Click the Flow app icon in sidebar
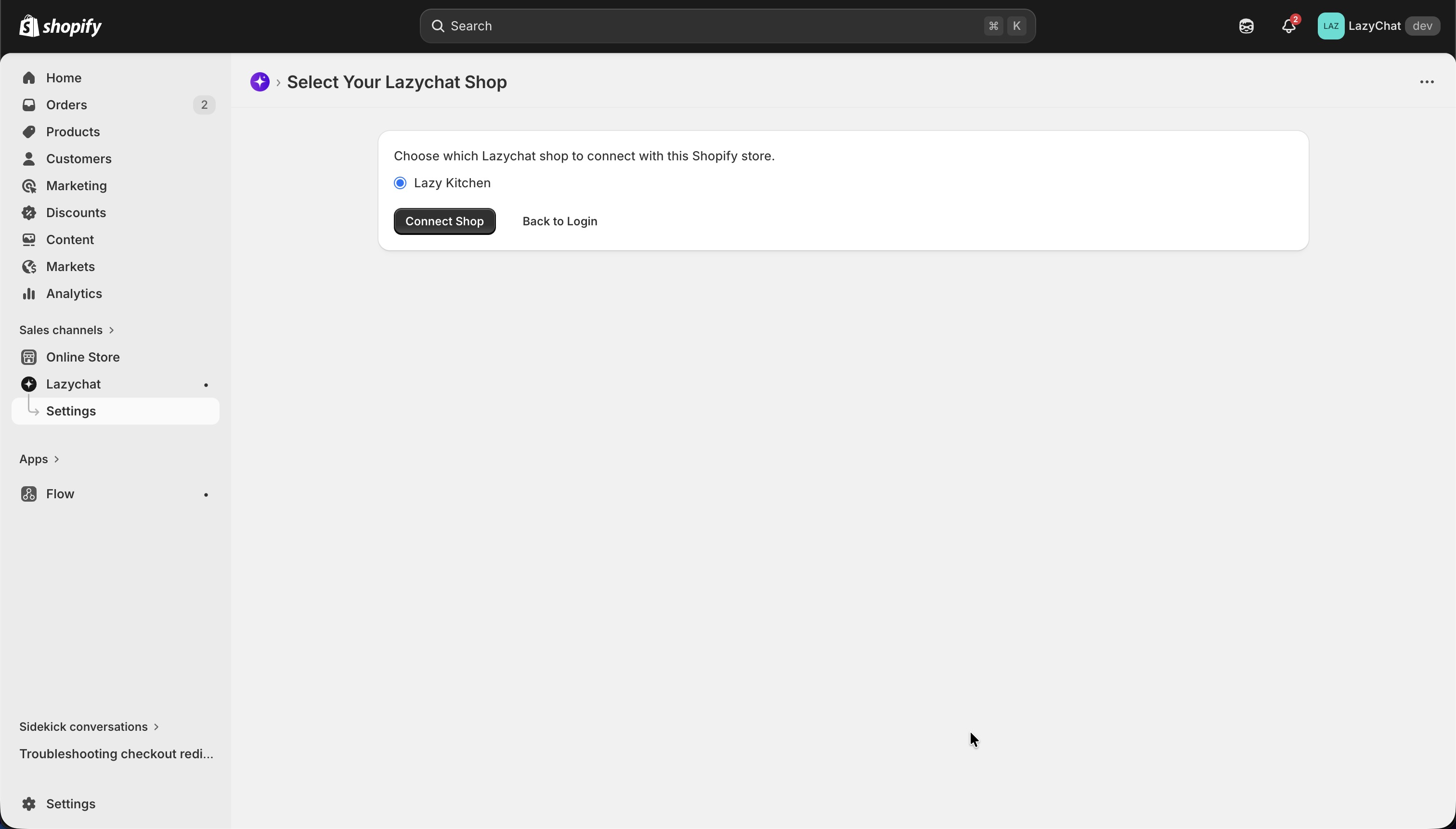Screen dimensions: 1456x829 (x=28, y=493)
